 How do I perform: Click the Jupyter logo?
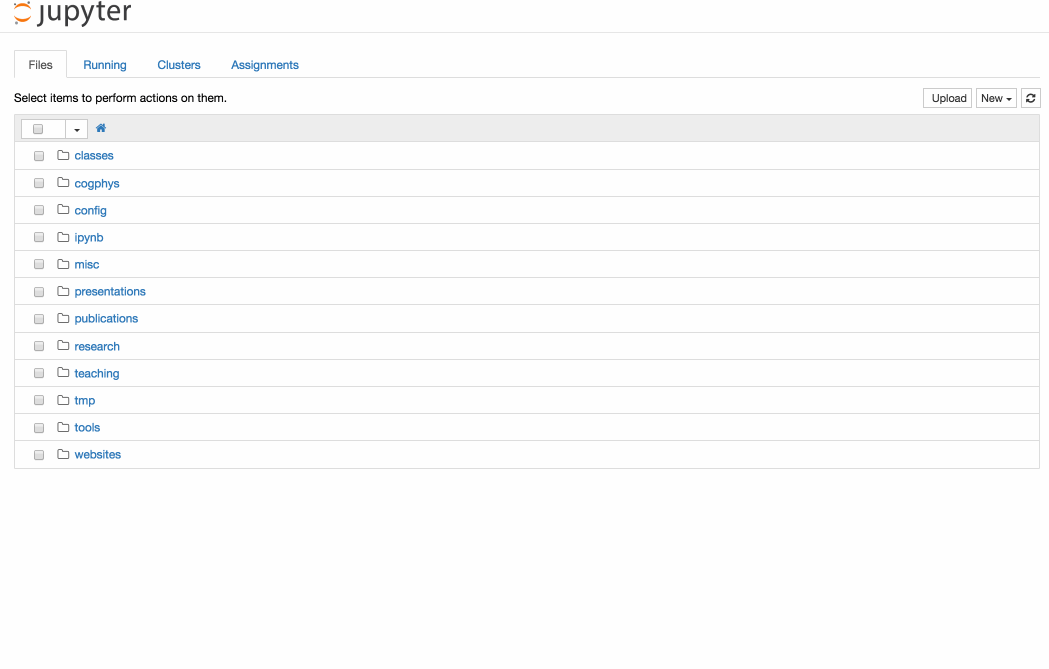click(72, 13)
